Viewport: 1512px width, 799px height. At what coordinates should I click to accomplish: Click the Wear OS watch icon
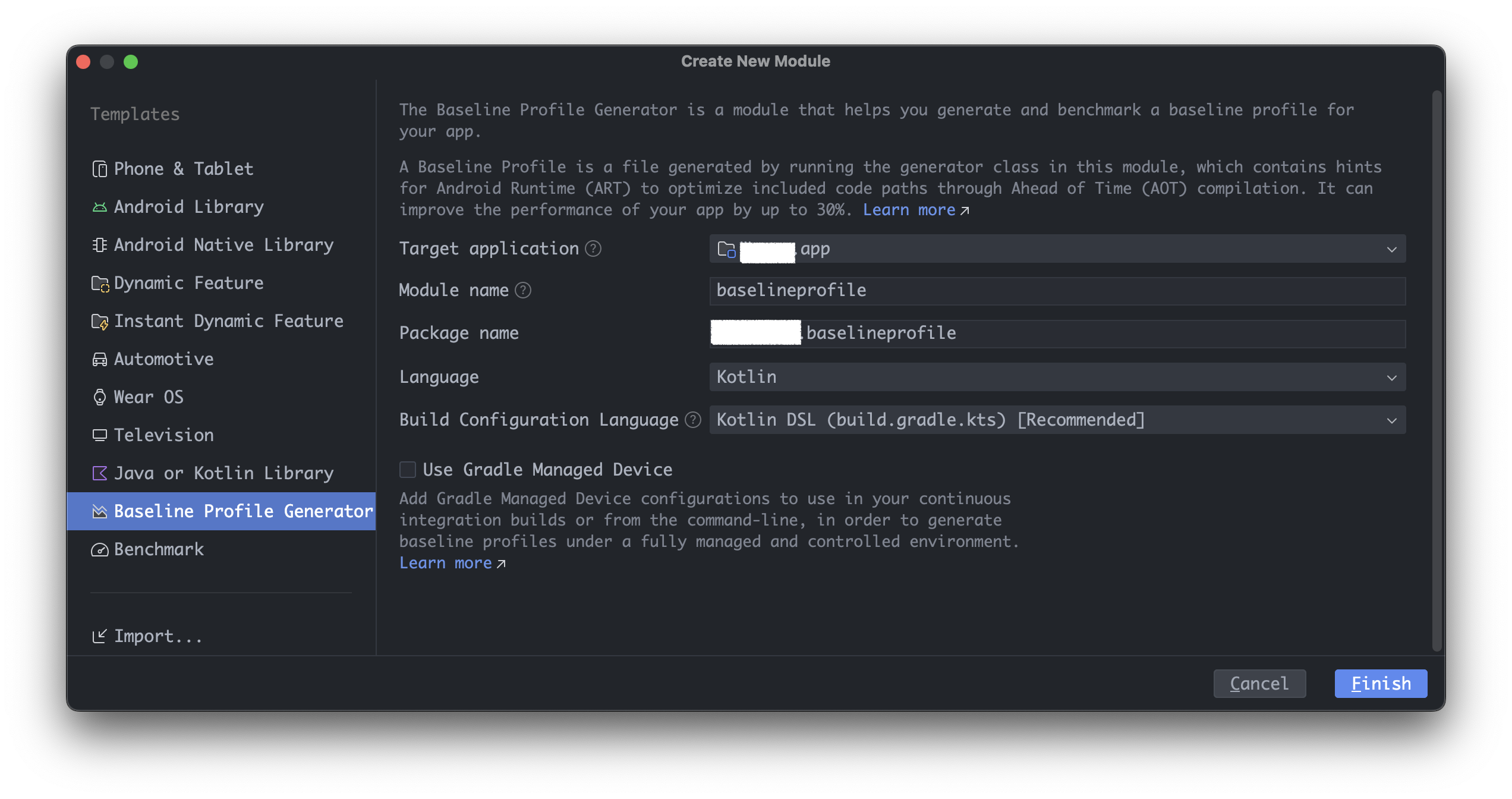(99, 397)
